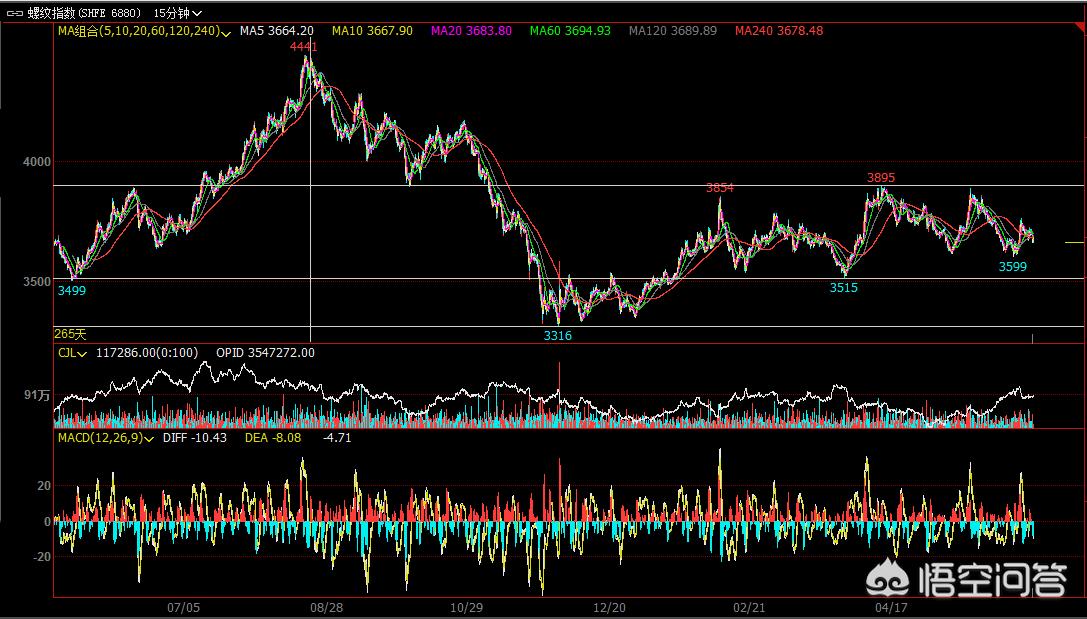Click the 3500 price axis label

(37, 281)
